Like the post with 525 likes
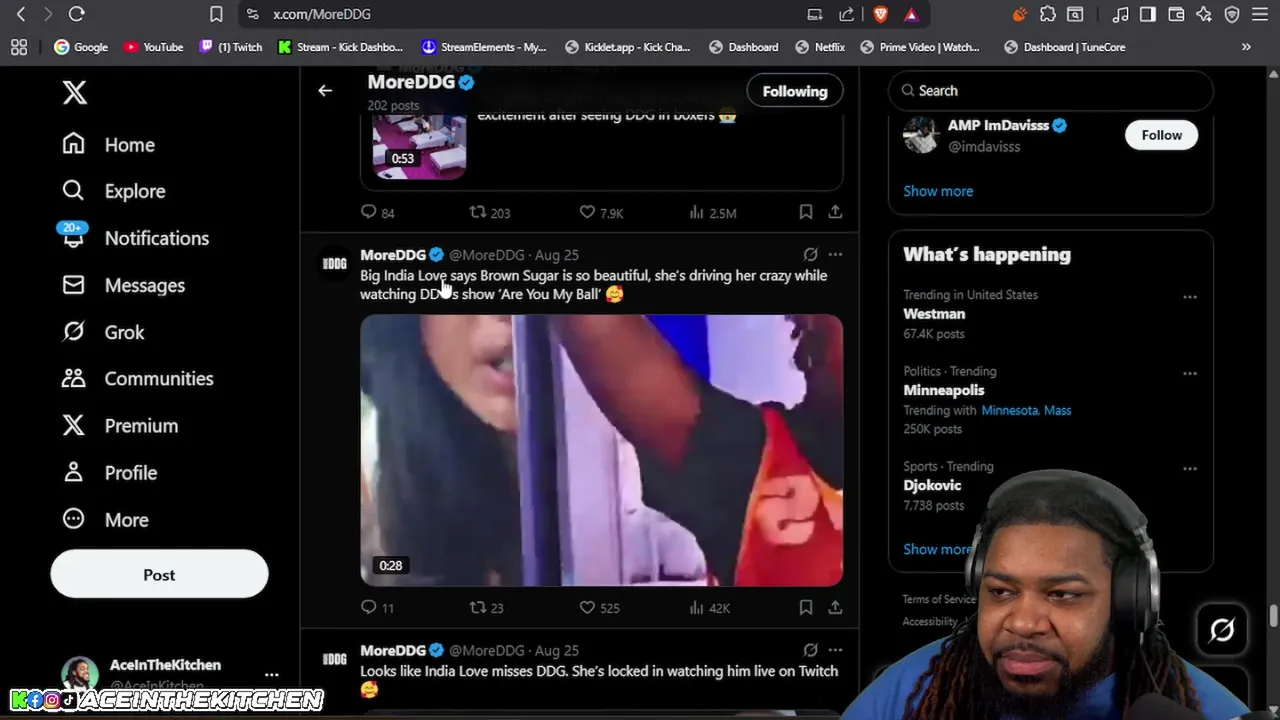Image resolution: width=1280 pixels, height=720 pixels. 587,607
